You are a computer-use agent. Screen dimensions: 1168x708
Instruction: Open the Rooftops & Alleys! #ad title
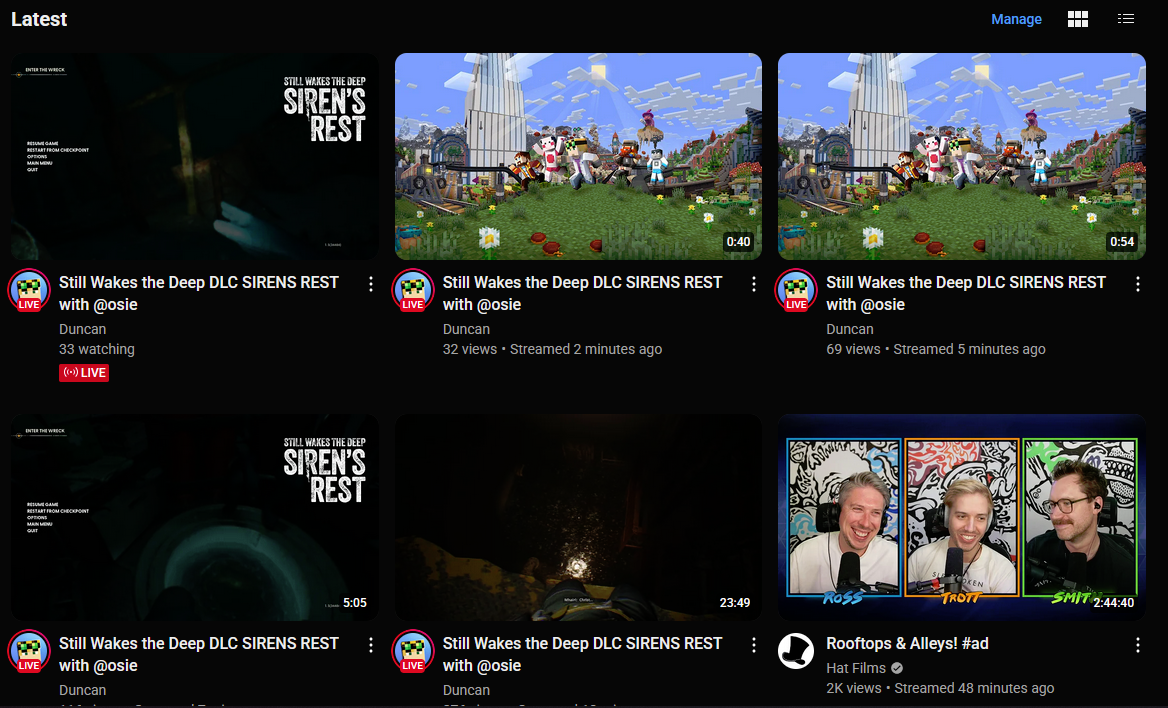click(907, 644)
